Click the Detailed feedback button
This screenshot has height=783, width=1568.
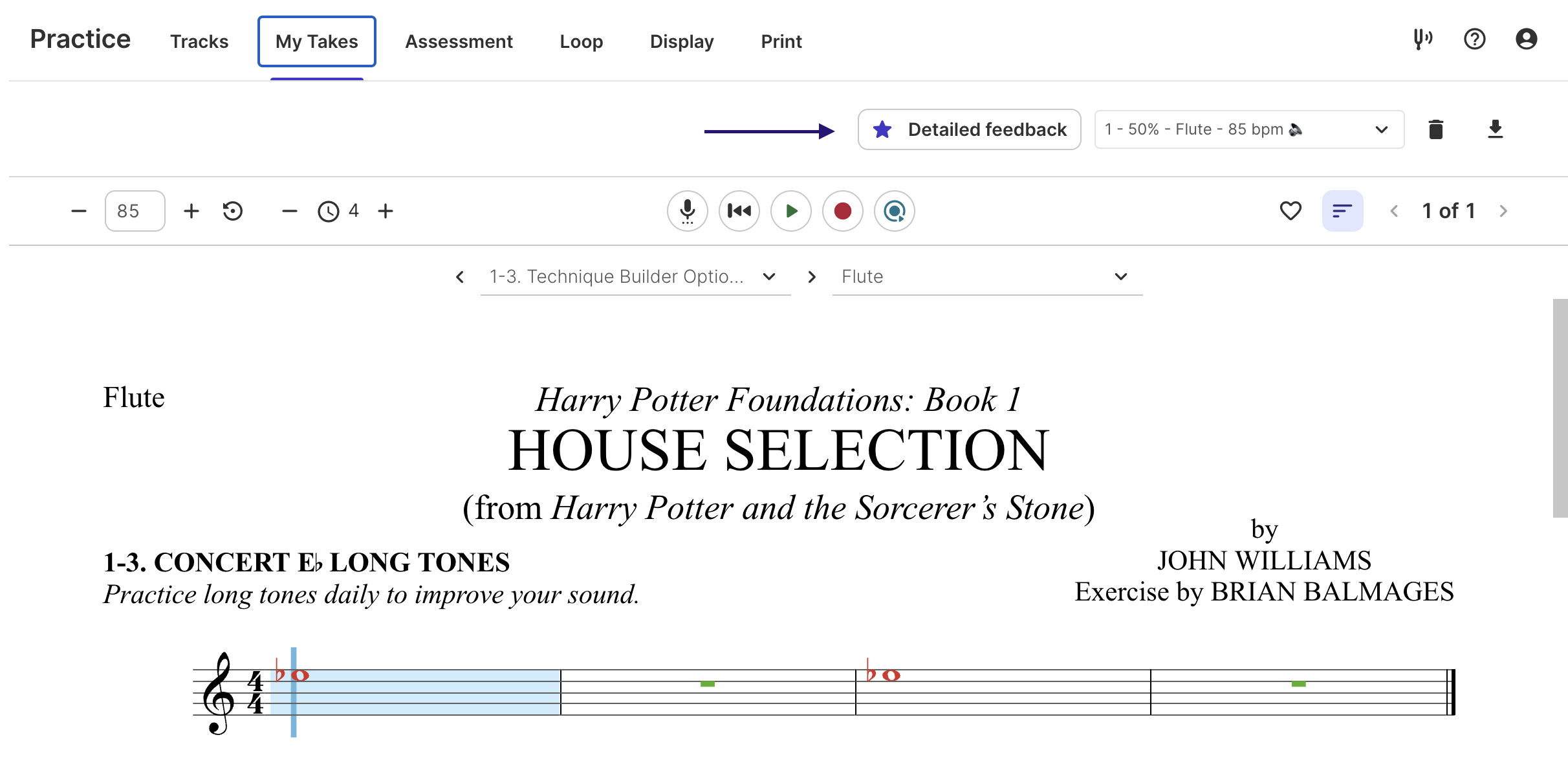click(x=969, y=129)
